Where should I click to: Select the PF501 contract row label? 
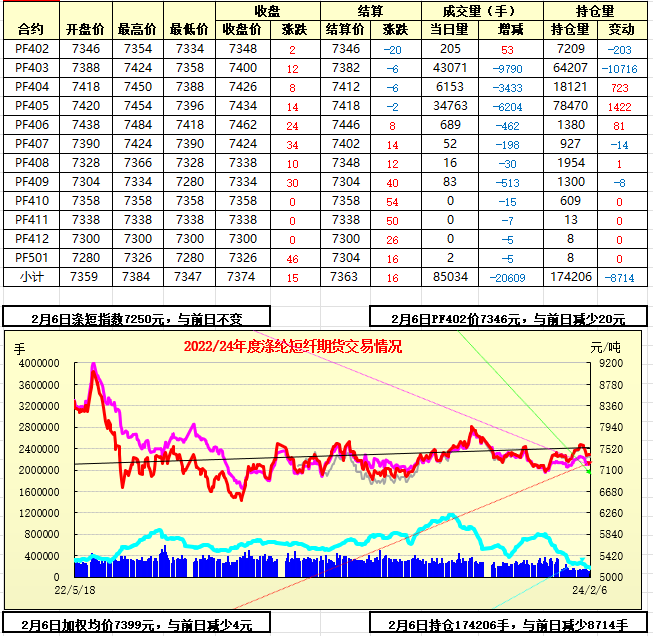(32, 257)
